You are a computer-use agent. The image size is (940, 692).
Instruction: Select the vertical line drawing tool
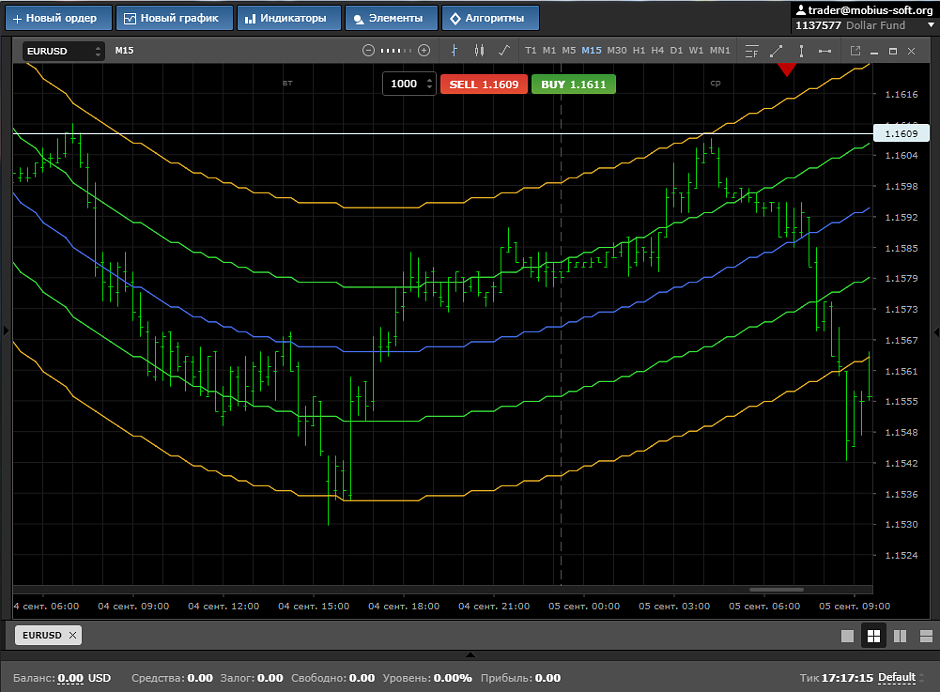(801, 51)
